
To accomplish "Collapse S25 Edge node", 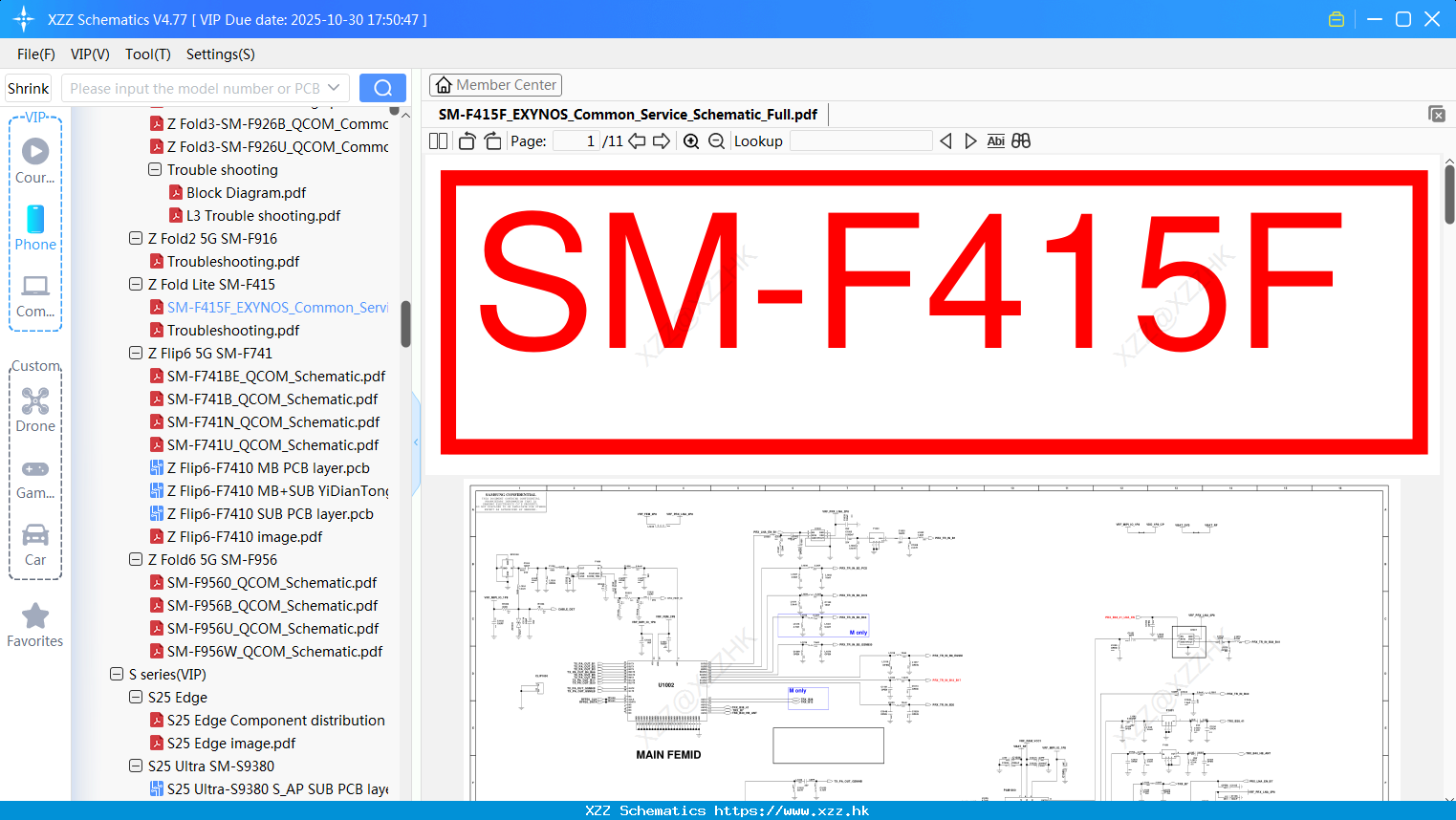I will 136,697.
